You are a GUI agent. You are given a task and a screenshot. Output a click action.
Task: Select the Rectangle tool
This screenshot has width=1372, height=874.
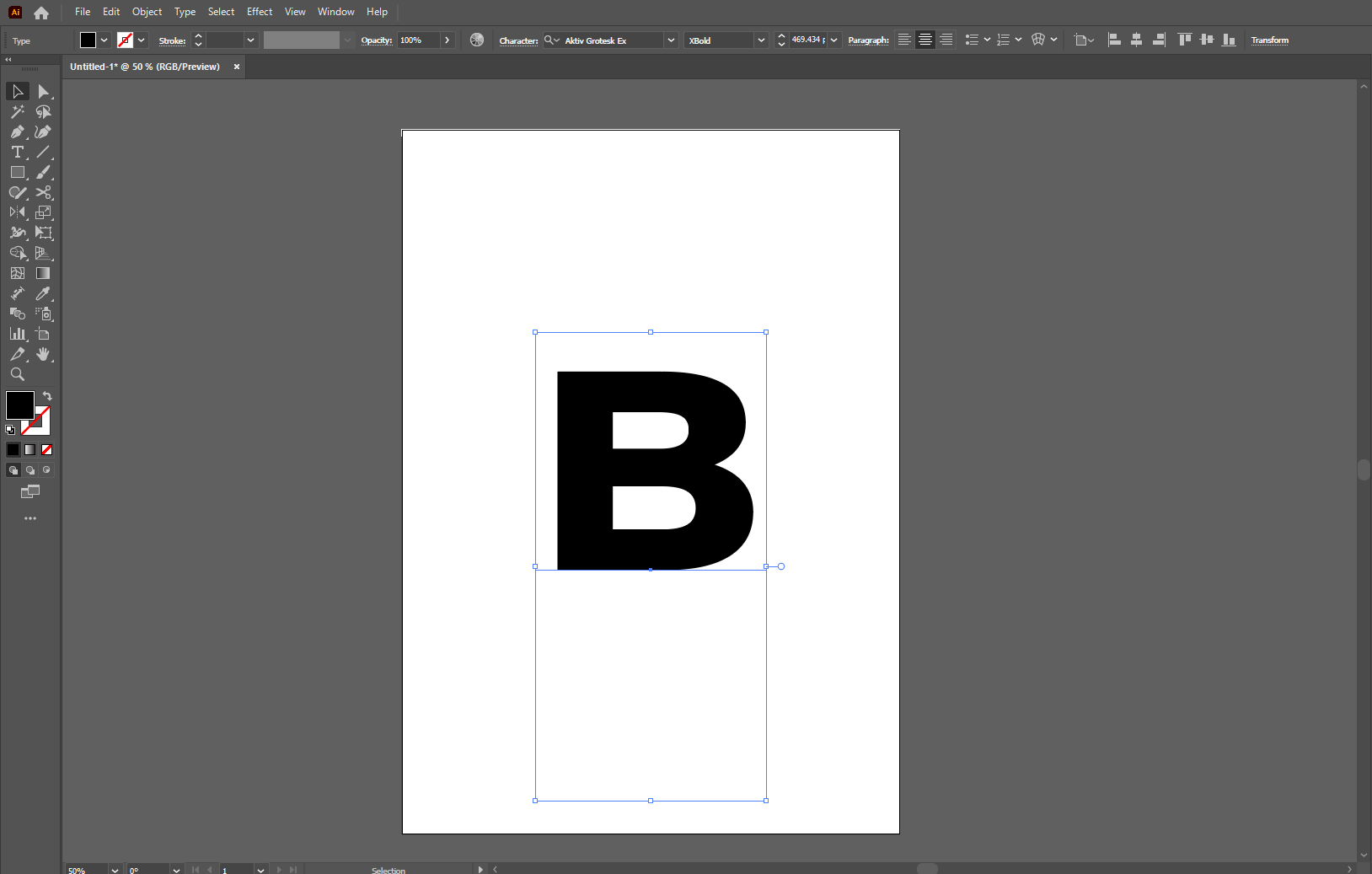(x=18, y=172)
